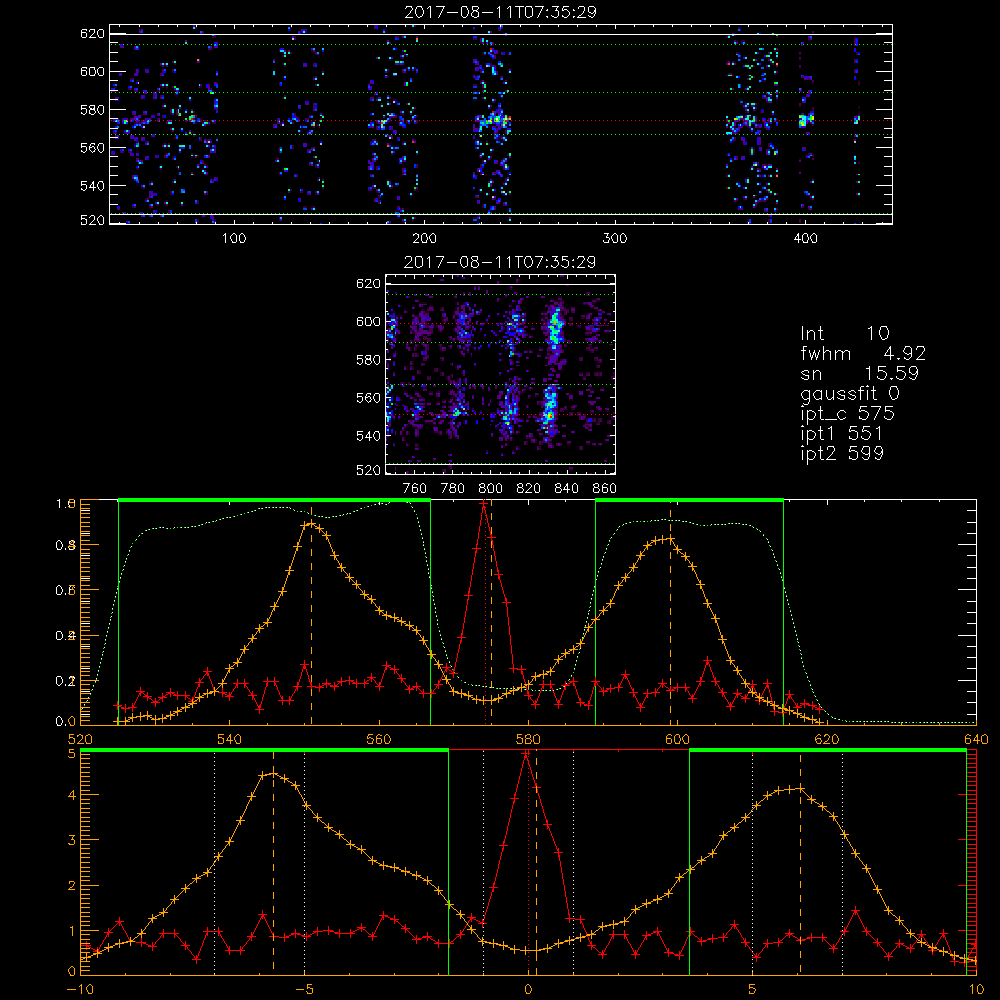Click x-axis label 840 of middle image

[566, 489]
